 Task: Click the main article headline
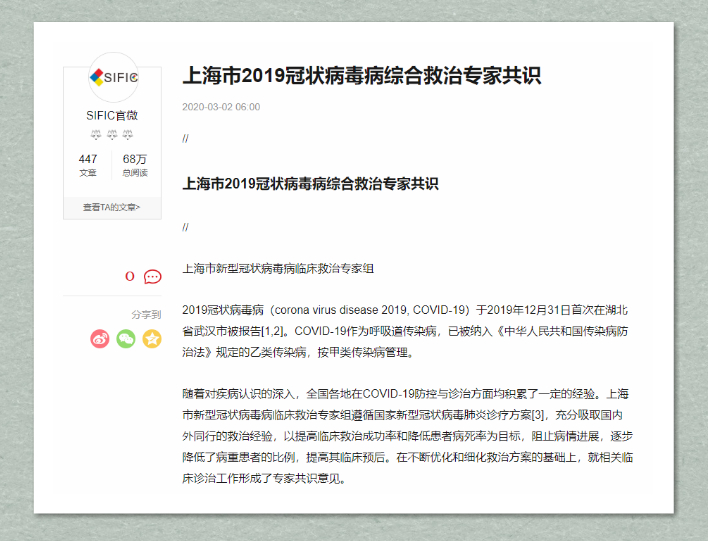[x=361, y=76]
